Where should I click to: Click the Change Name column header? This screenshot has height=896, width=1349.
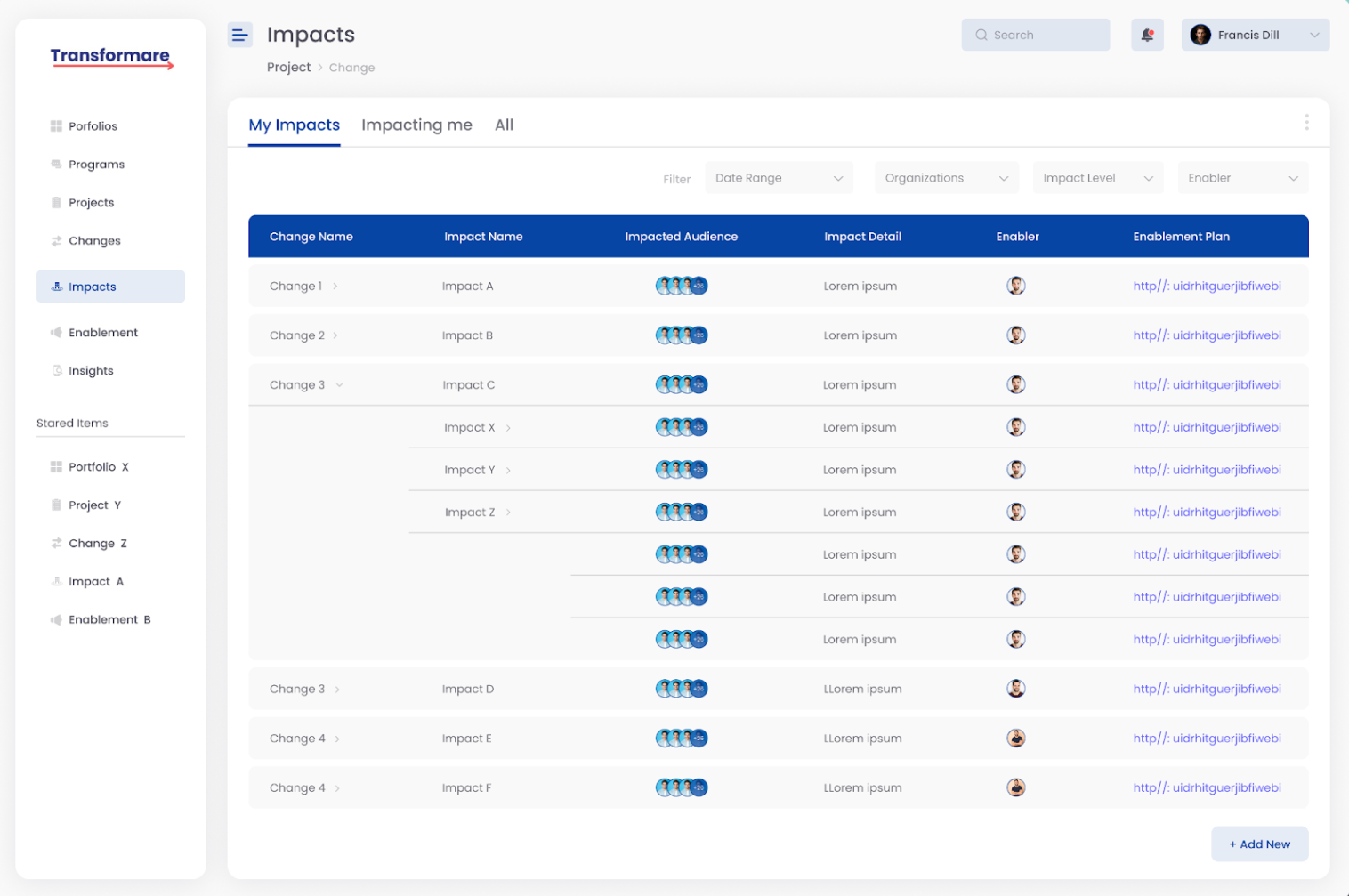[x=311, y=237]
